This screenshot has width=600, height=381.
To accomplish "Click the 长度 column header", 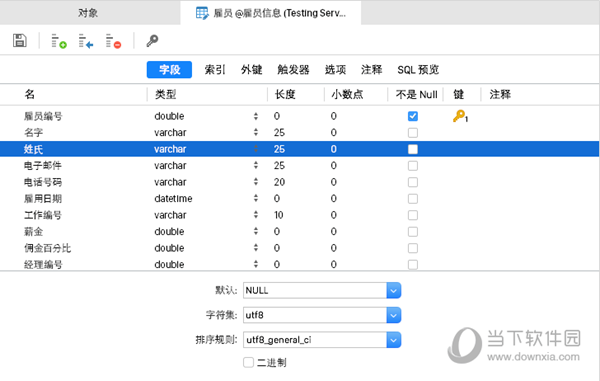I will pos(285,94).
